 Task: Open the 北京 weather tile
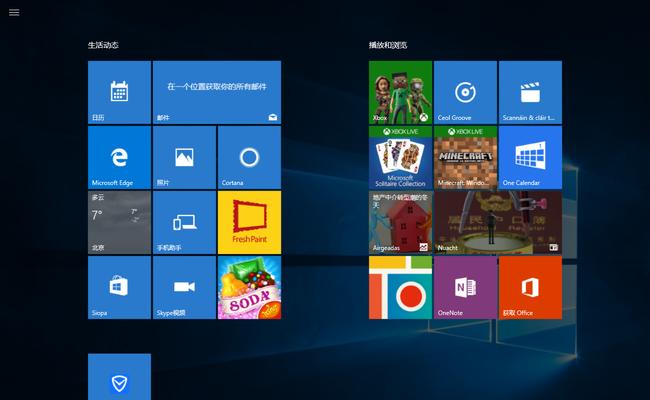pyautogui.click(x=119, y=223)
